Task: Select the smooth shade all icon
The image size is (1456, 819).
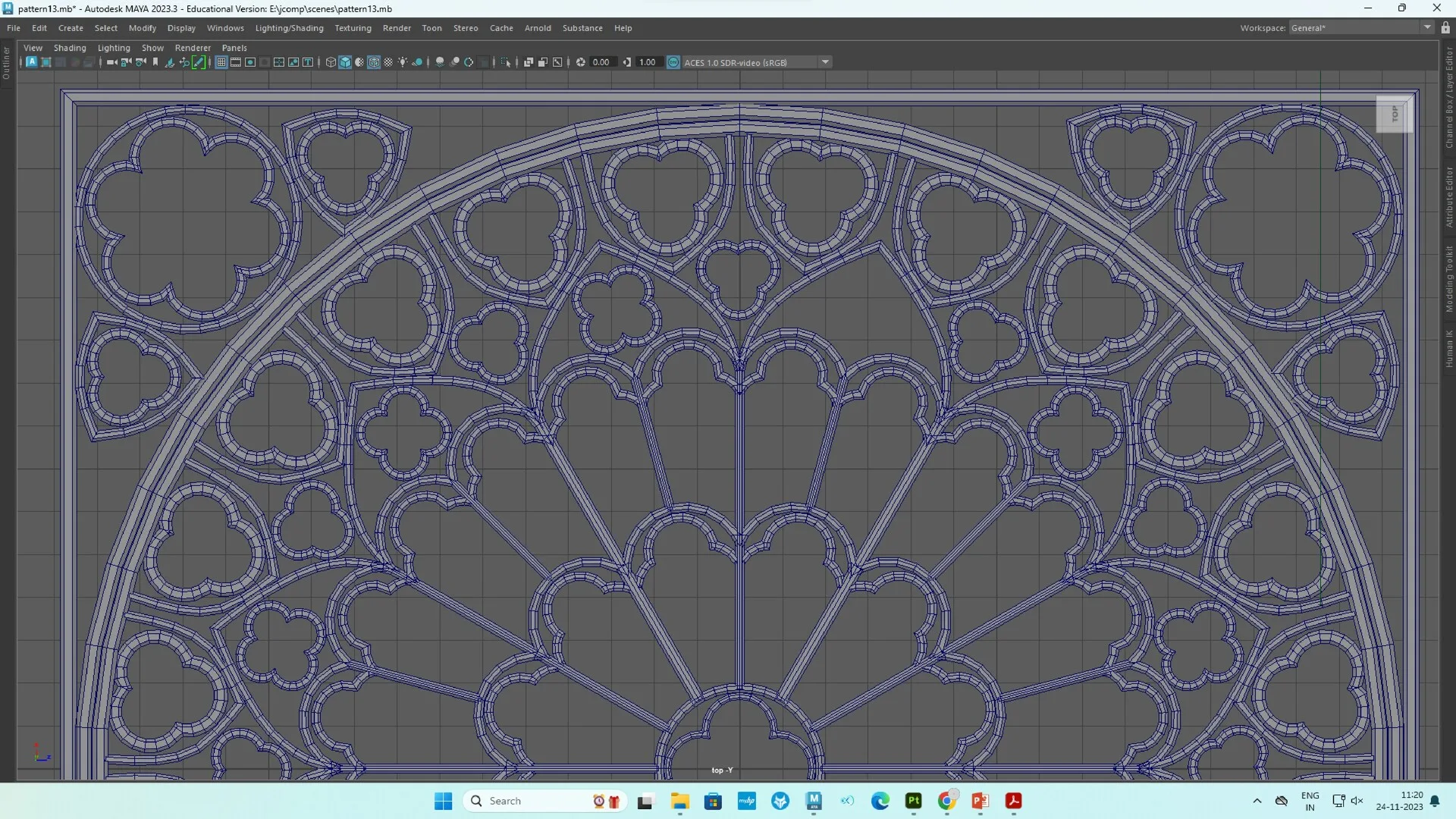Action: 344,62
